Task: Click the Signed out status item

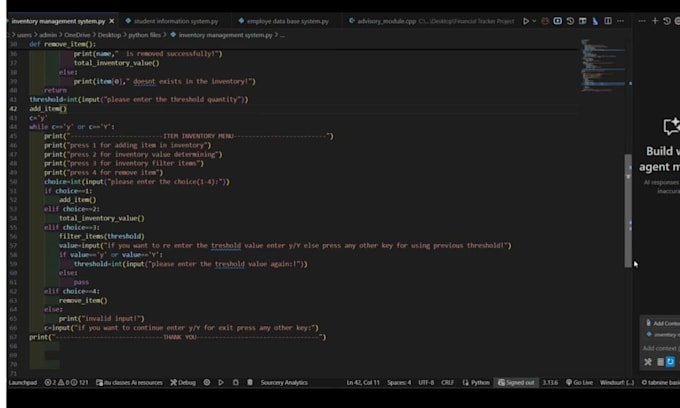Action: (x=517, y=382)
